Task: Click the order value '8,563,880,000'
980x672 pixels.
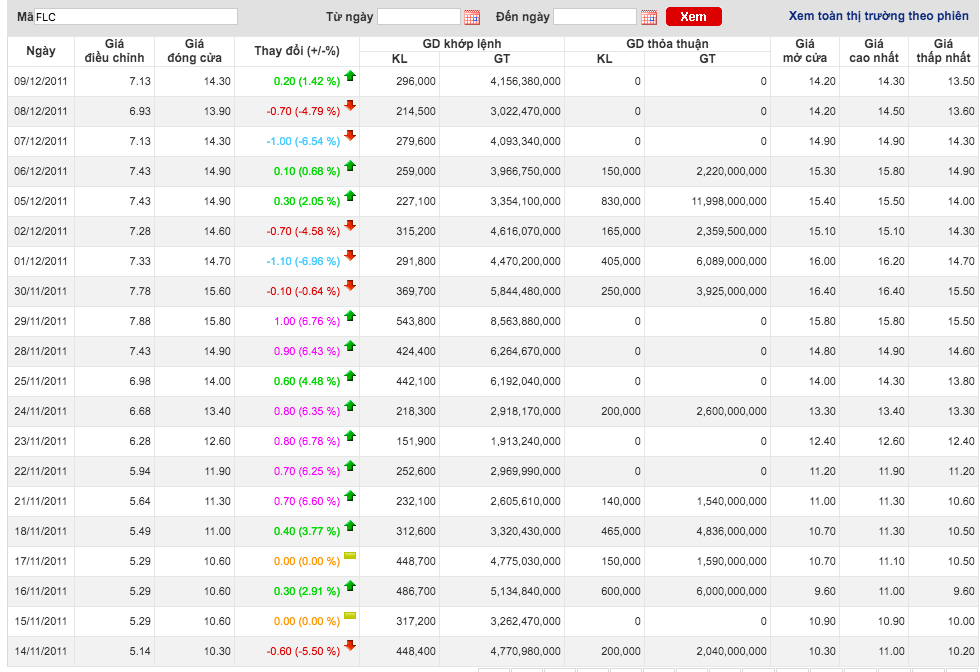Action: [525, 321]
